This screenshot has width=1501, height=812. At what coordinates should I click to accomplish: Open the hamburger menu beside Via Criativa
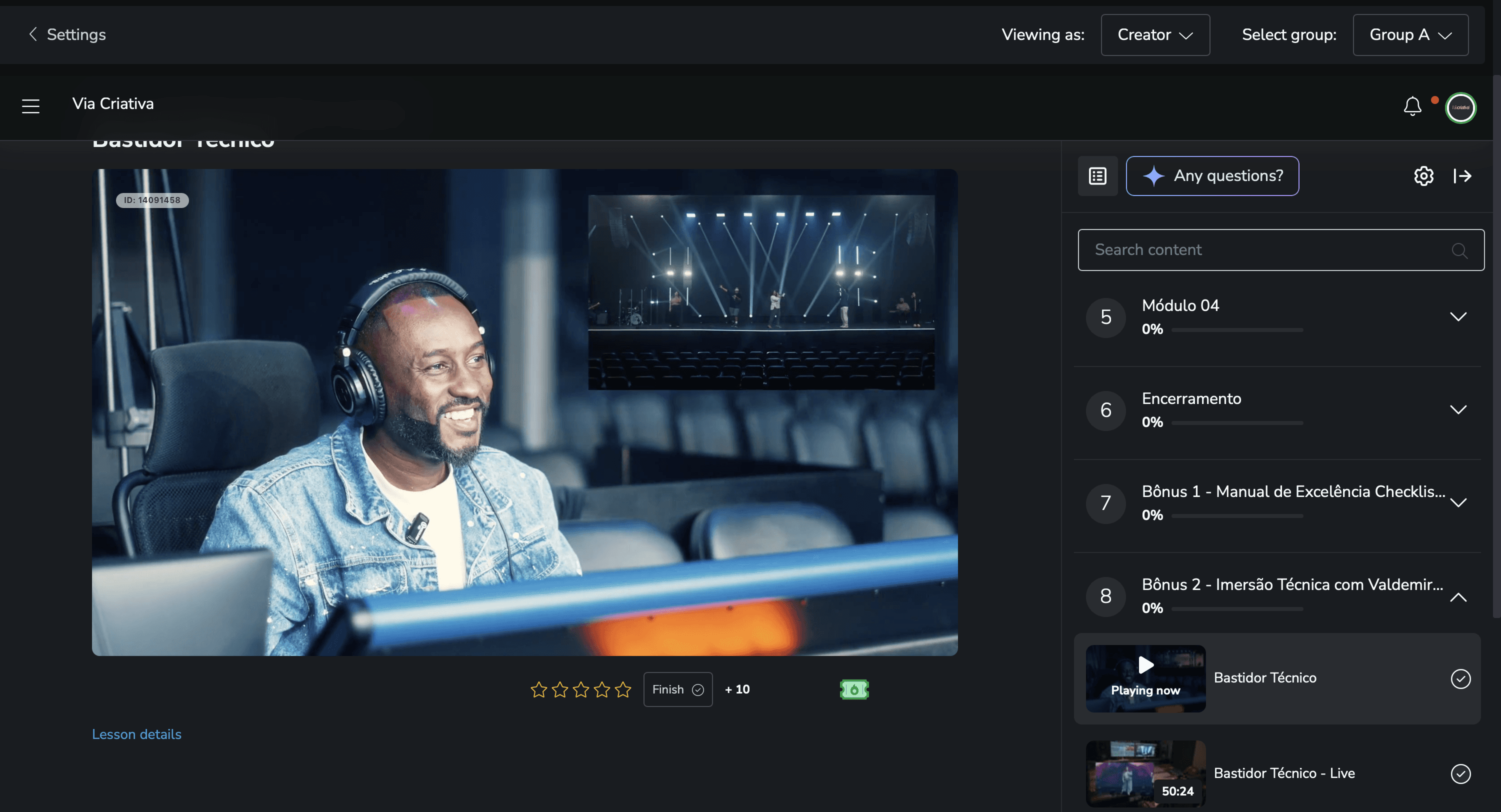(x=30, y=106)
